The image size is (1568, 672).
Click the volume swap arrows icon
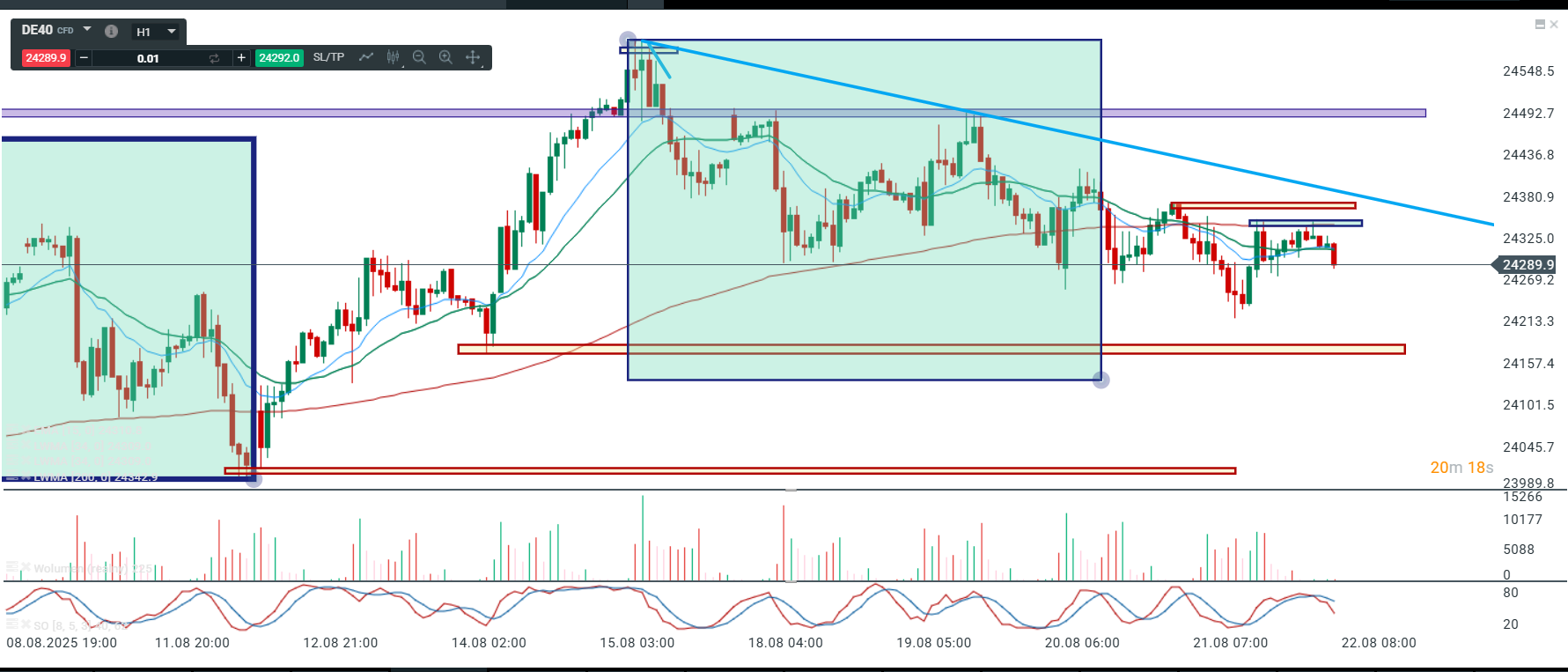(x=214, y=58)
